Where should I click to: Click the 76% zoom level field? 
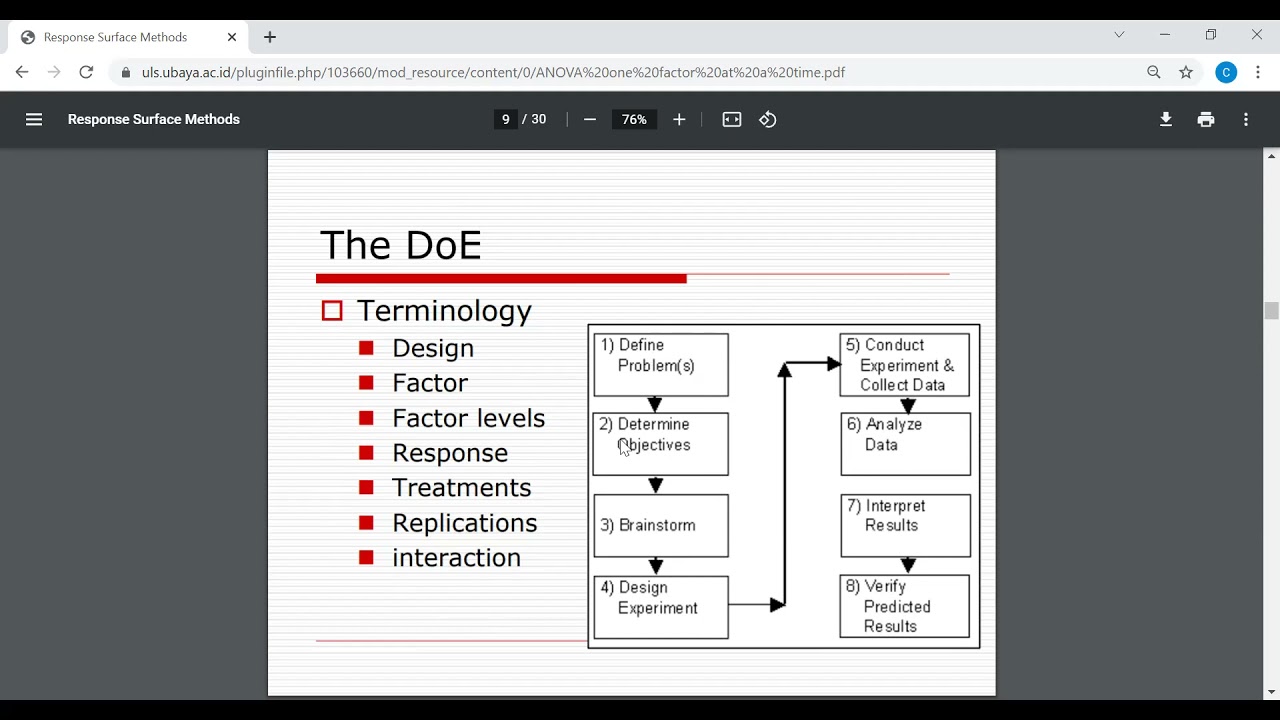pyautogui.click(x=634, y=119)
